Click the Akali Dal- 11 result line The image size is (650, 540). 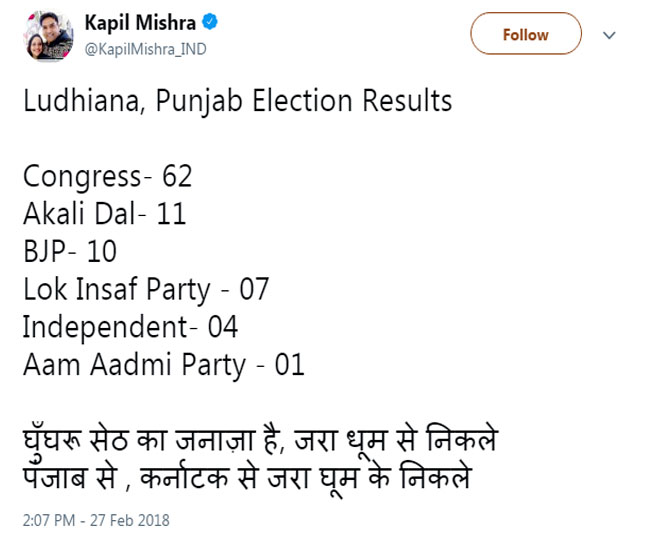pos(104,214)
